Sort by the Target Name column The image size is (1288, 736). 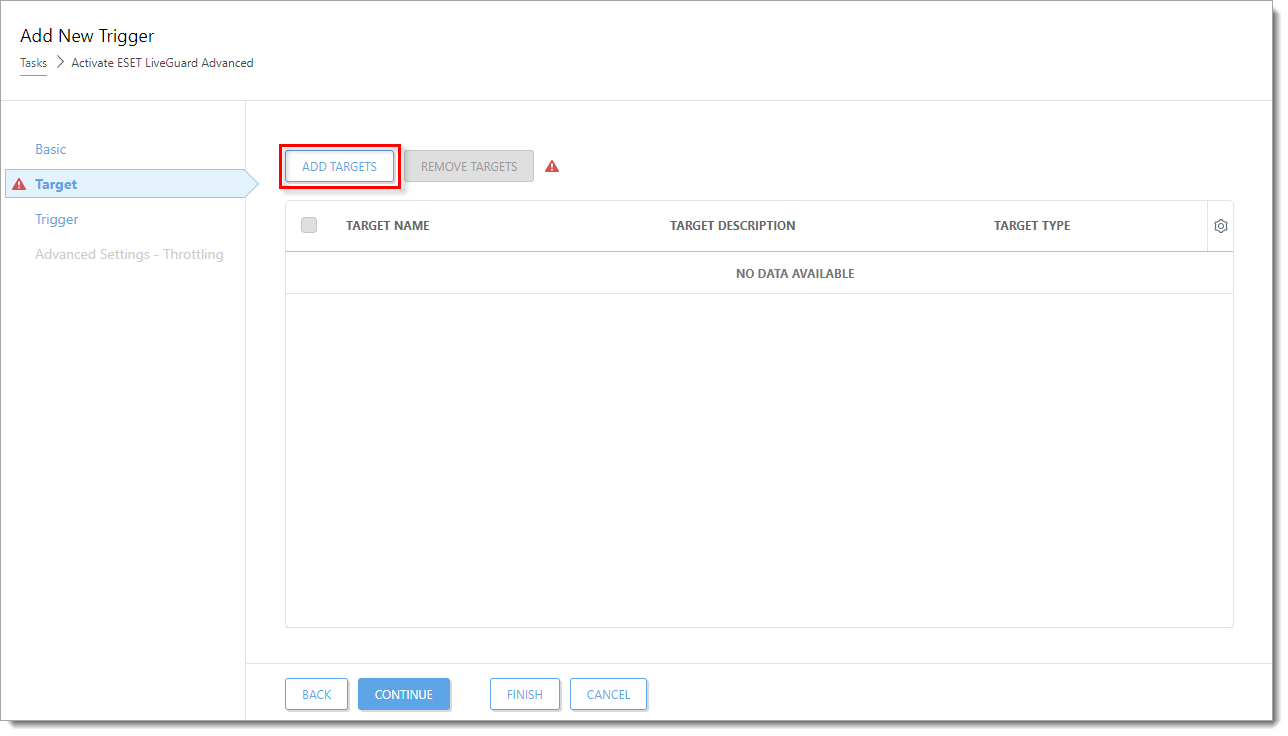tap(388, 226)
